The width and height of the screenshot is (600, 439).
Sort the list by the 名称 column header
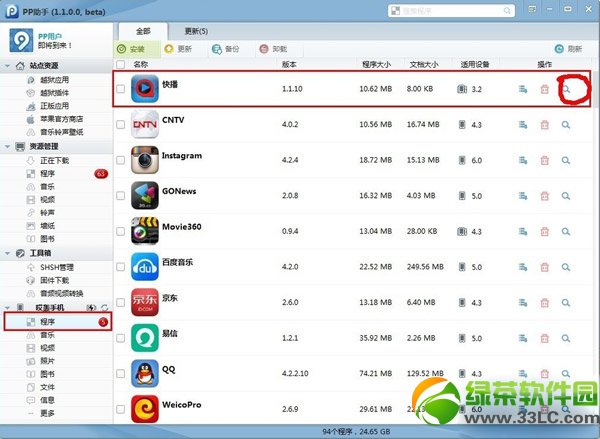pos(140,64)
